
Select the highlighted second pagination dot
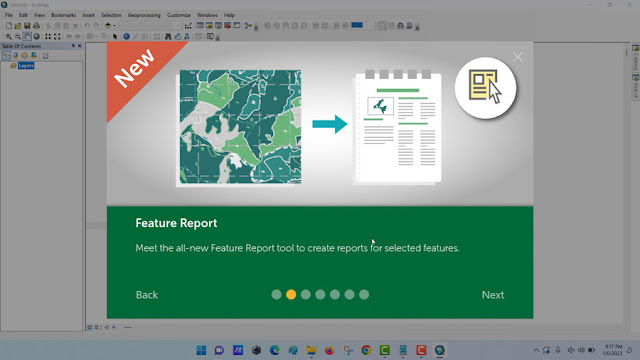click(291, 294)
